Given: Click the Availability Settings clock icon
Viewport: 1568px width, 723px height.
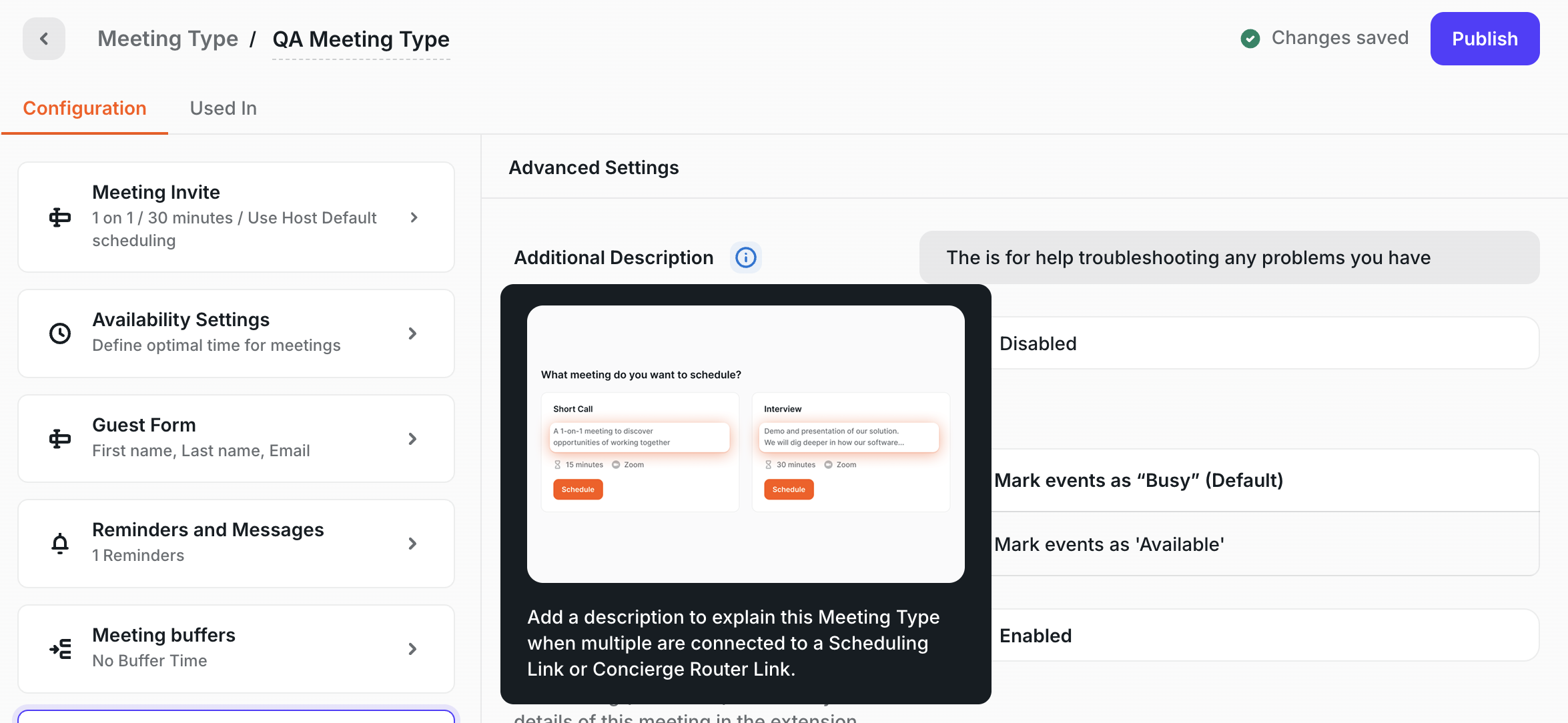Looking at the screenshot, I should (x=60, y=333).
